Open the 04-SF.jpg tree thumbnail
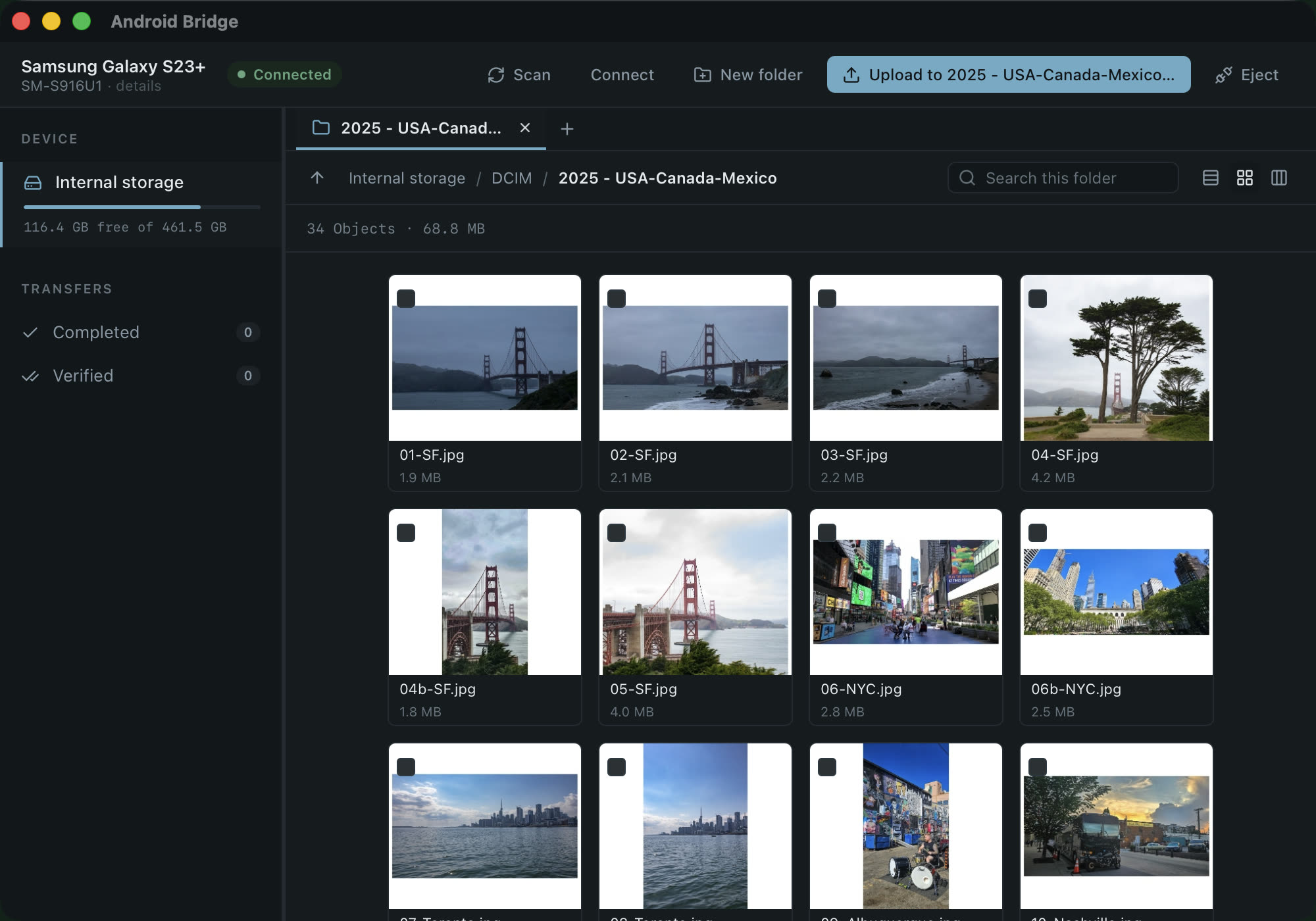 (1117, 358)
